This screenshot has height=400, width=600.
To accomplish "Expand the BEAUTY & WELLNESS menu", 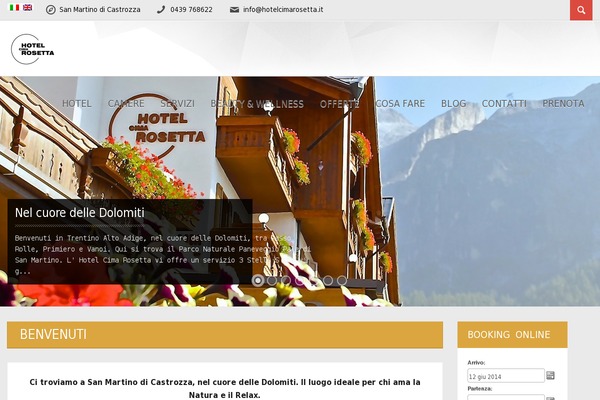I will click(x=257, y=103).
